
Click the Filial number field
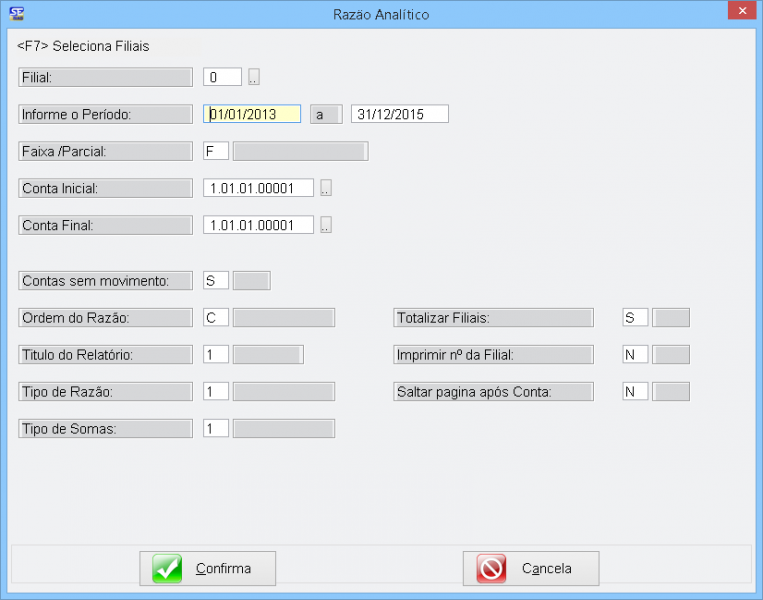[222, 77]
